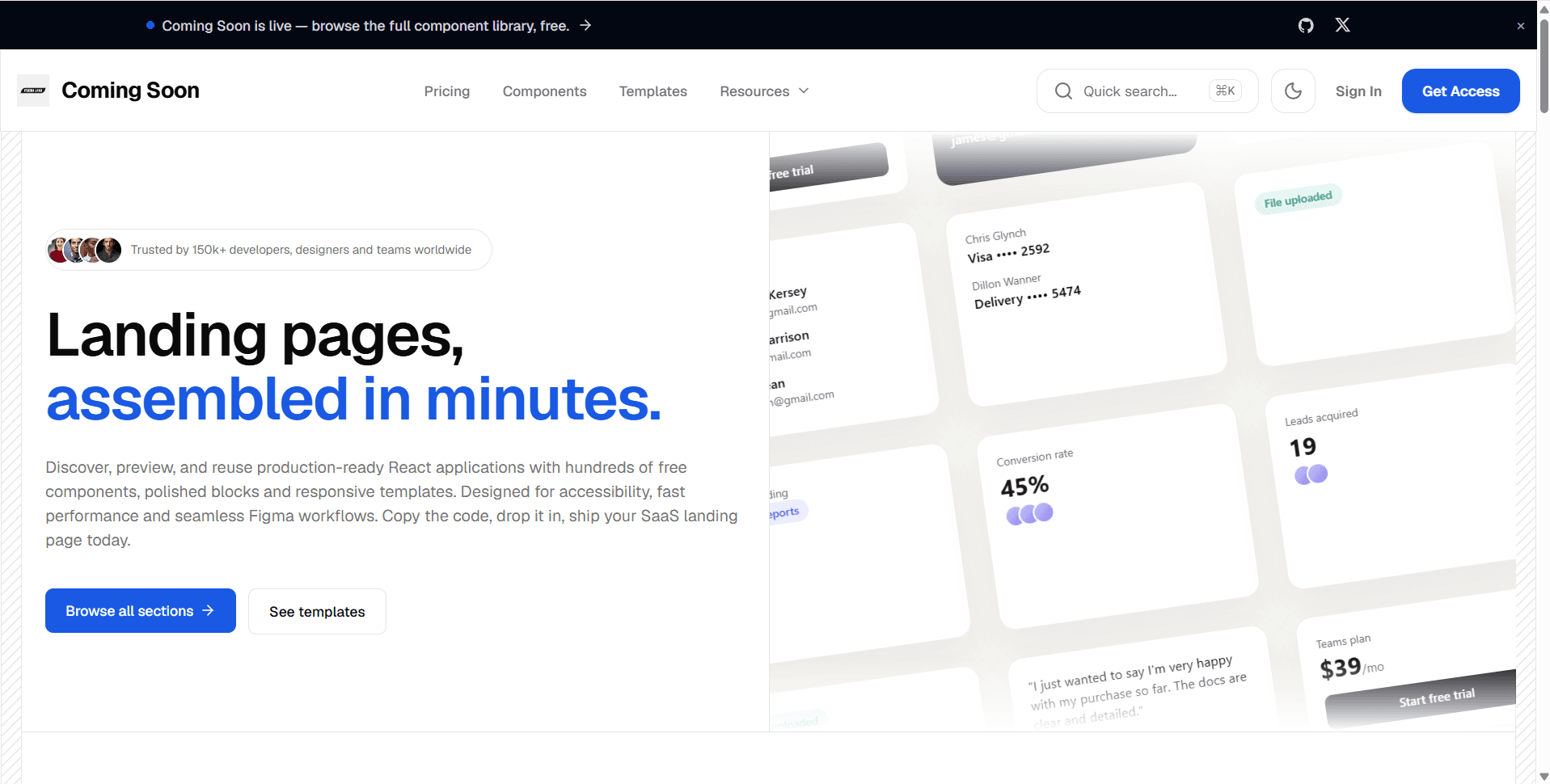Image resolution: width=1550 pixels, height=784 pixels.
Task: Click Sign In link
Action: pyautogui.click(x=1358, y=91)
